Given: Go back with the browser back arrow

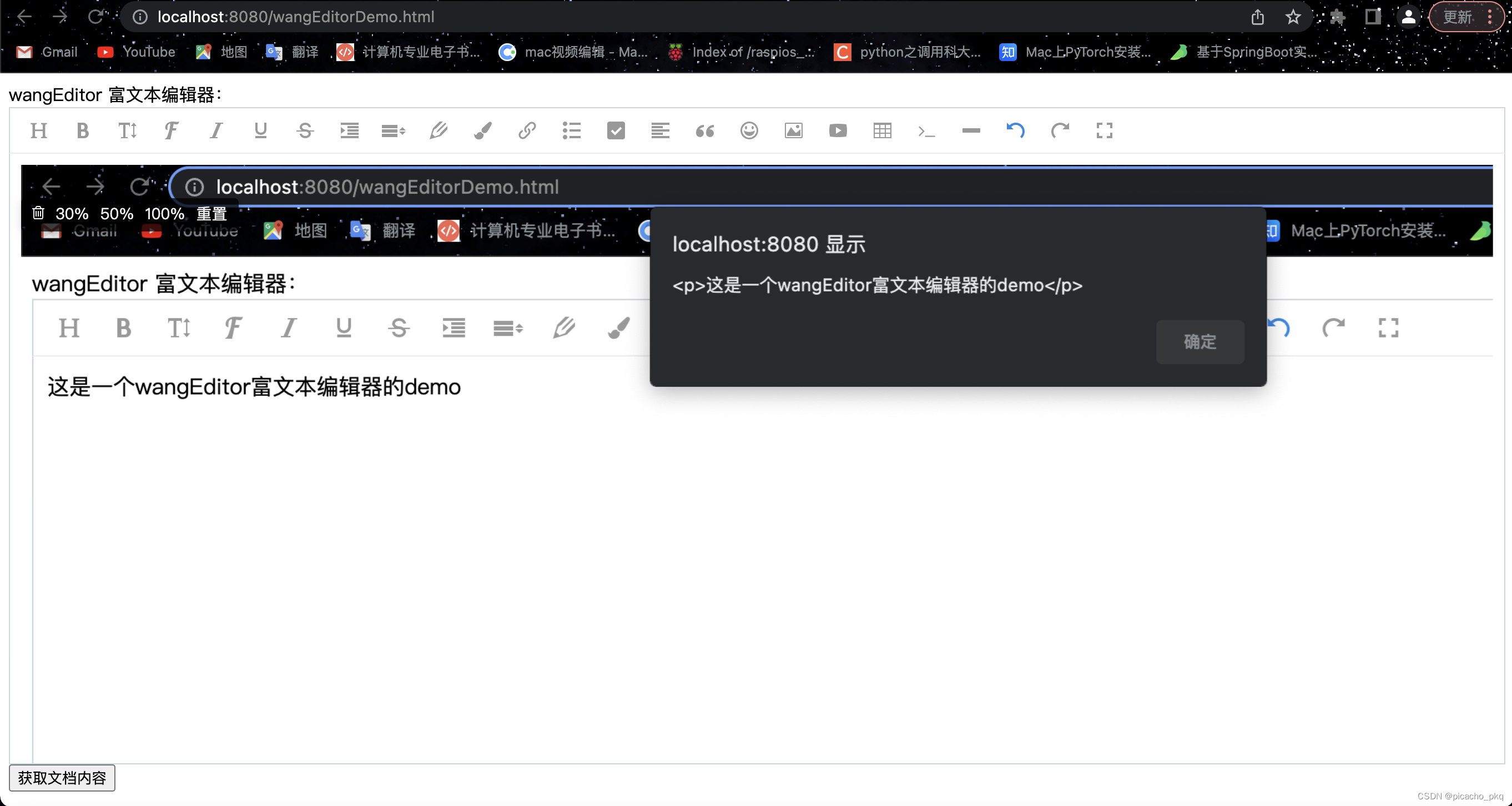Looking at the screenshot, I should (x=24, y=17).
